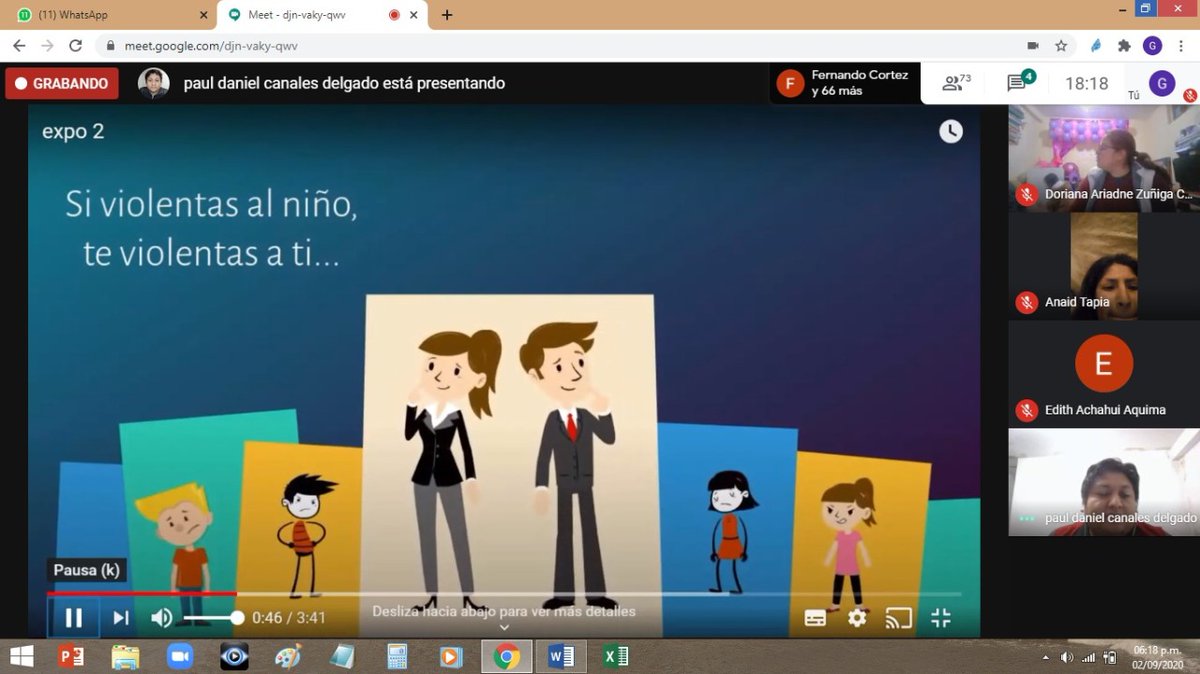Screen dimensions: 1200x674
Task: Toggle video subtitles button
Action: click(x=815, y=618)
